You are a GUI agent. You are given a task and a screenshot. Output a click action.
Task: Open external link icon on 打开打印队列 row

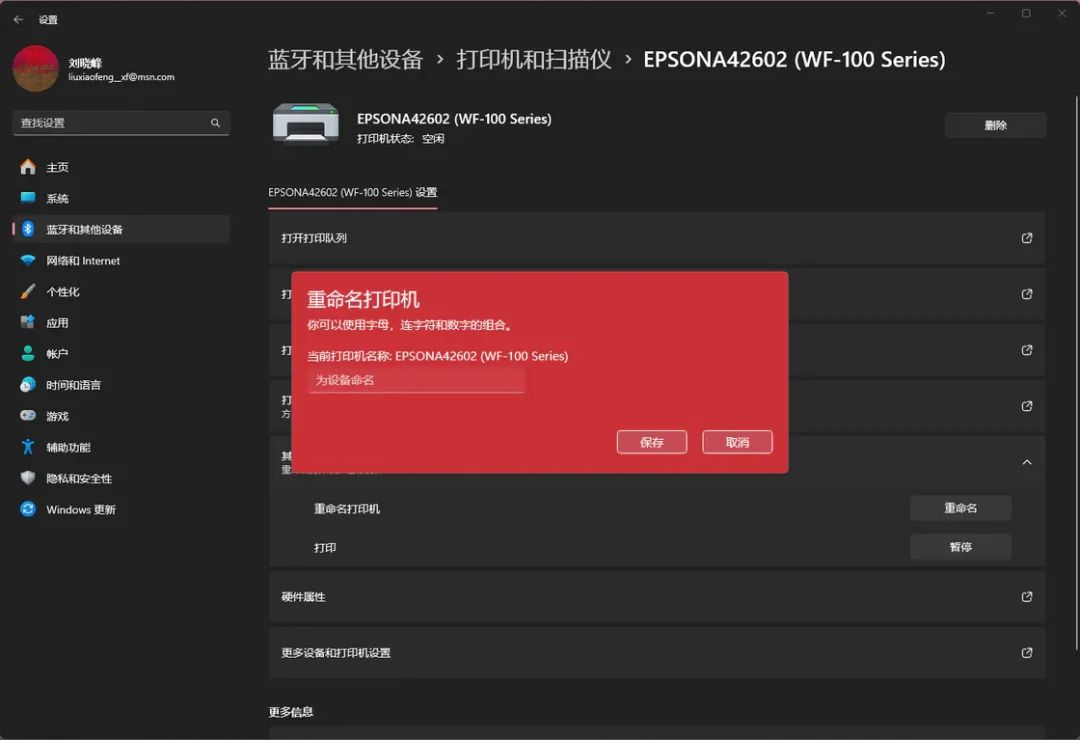pyautogui.click(x=1026, y=238)
